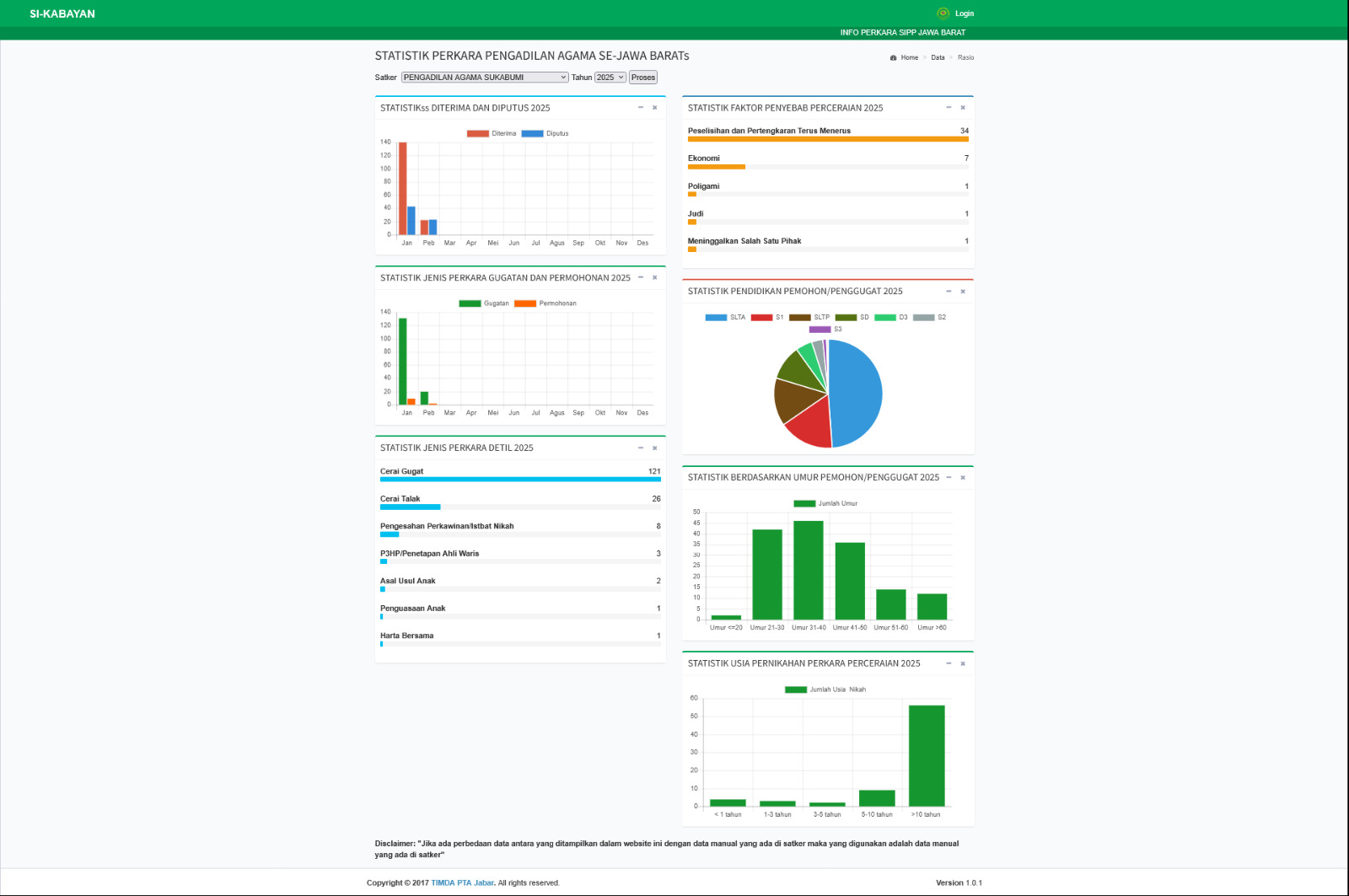Click the Proses button
The image size is (1349, 896).
click(x=643, y=78)
